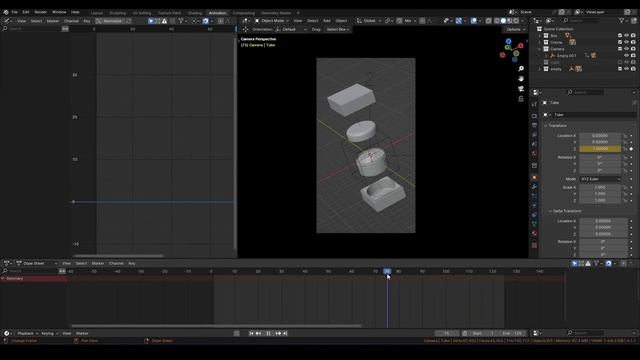The image size is (640, 360).
Task: Open the World properties tab
Action: (534, 153)
